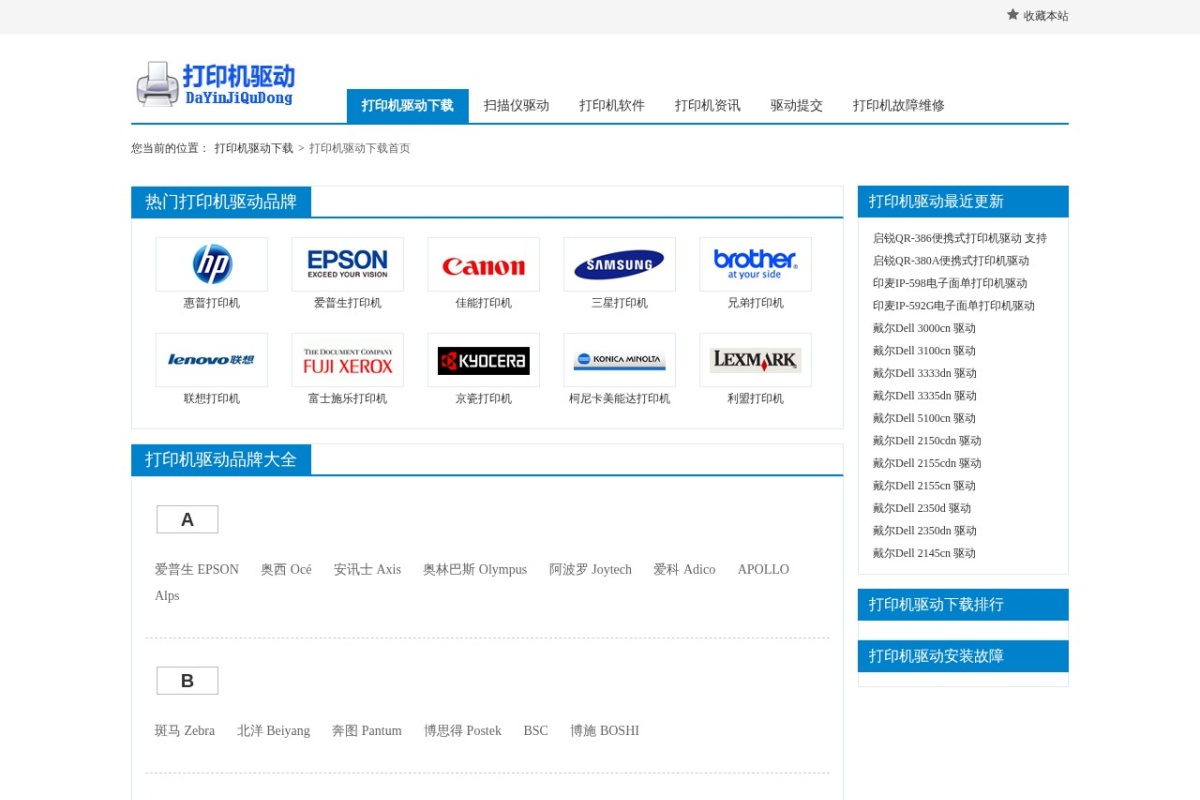Select the EPSON brand logo
The image size is (1200, 800).
click(x=348, y=264)
